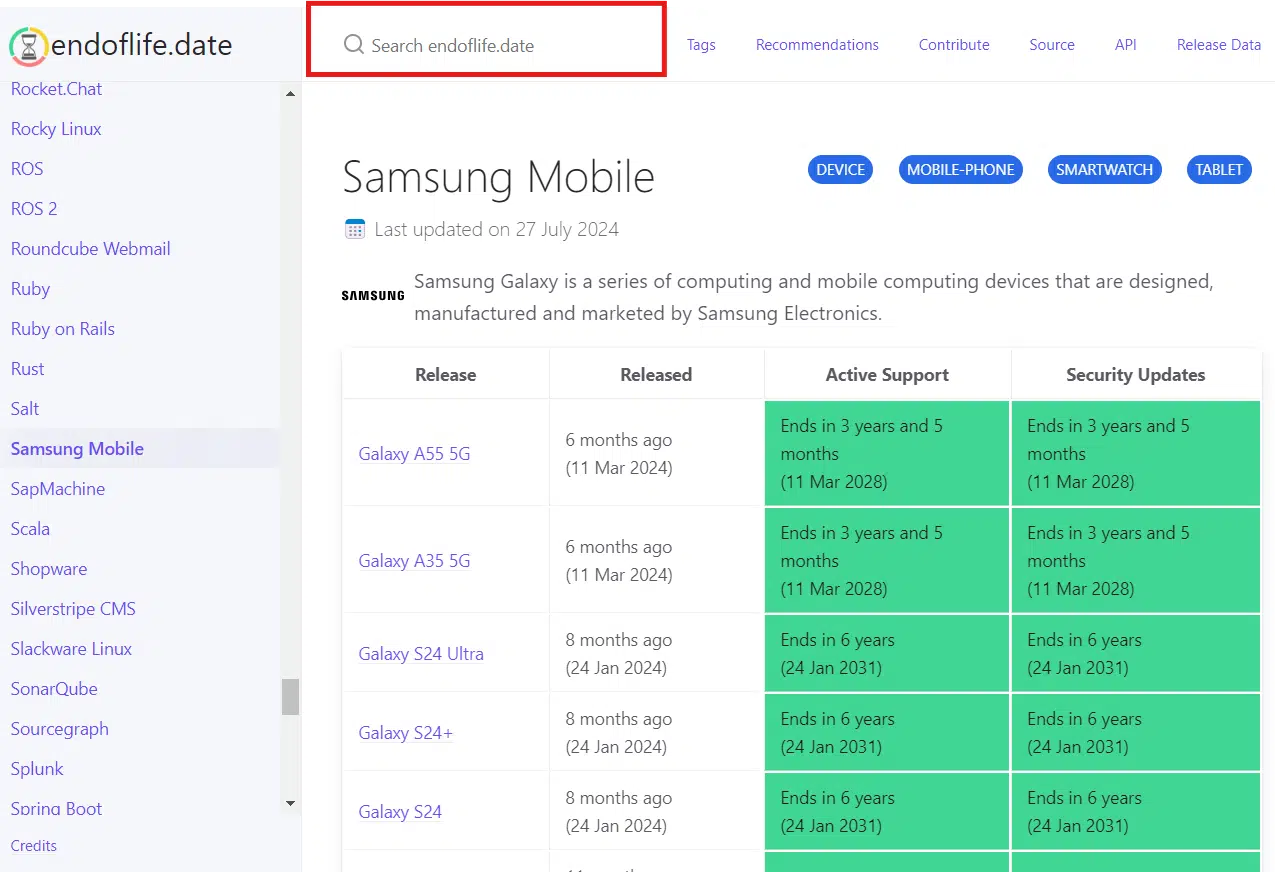Screen dimensions: 1275x872
Task: Open the Recommendations page
Action: [x=817, y=45]
